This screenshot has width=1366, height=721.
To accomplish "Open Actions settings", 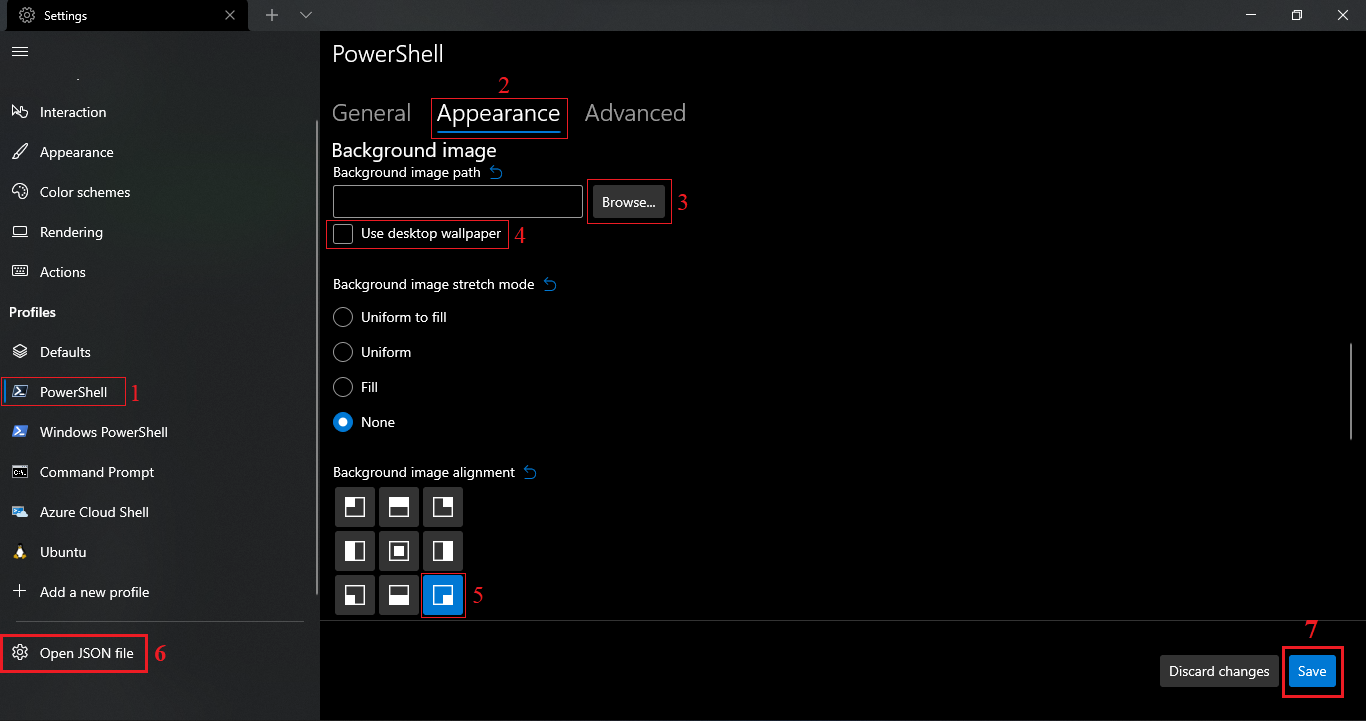I will coord(158,272).
